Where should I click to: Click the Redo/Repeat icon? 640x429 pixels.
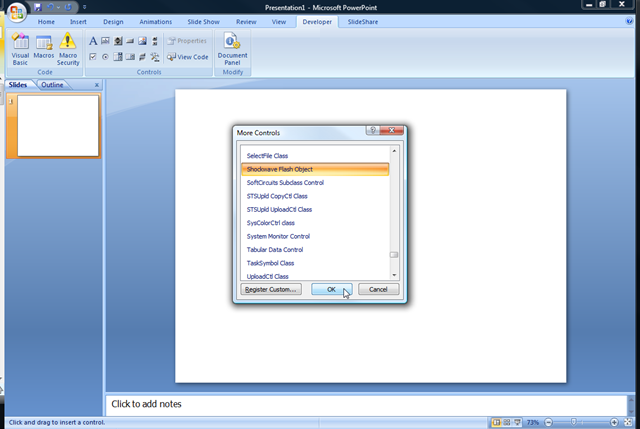pos(68,7)
